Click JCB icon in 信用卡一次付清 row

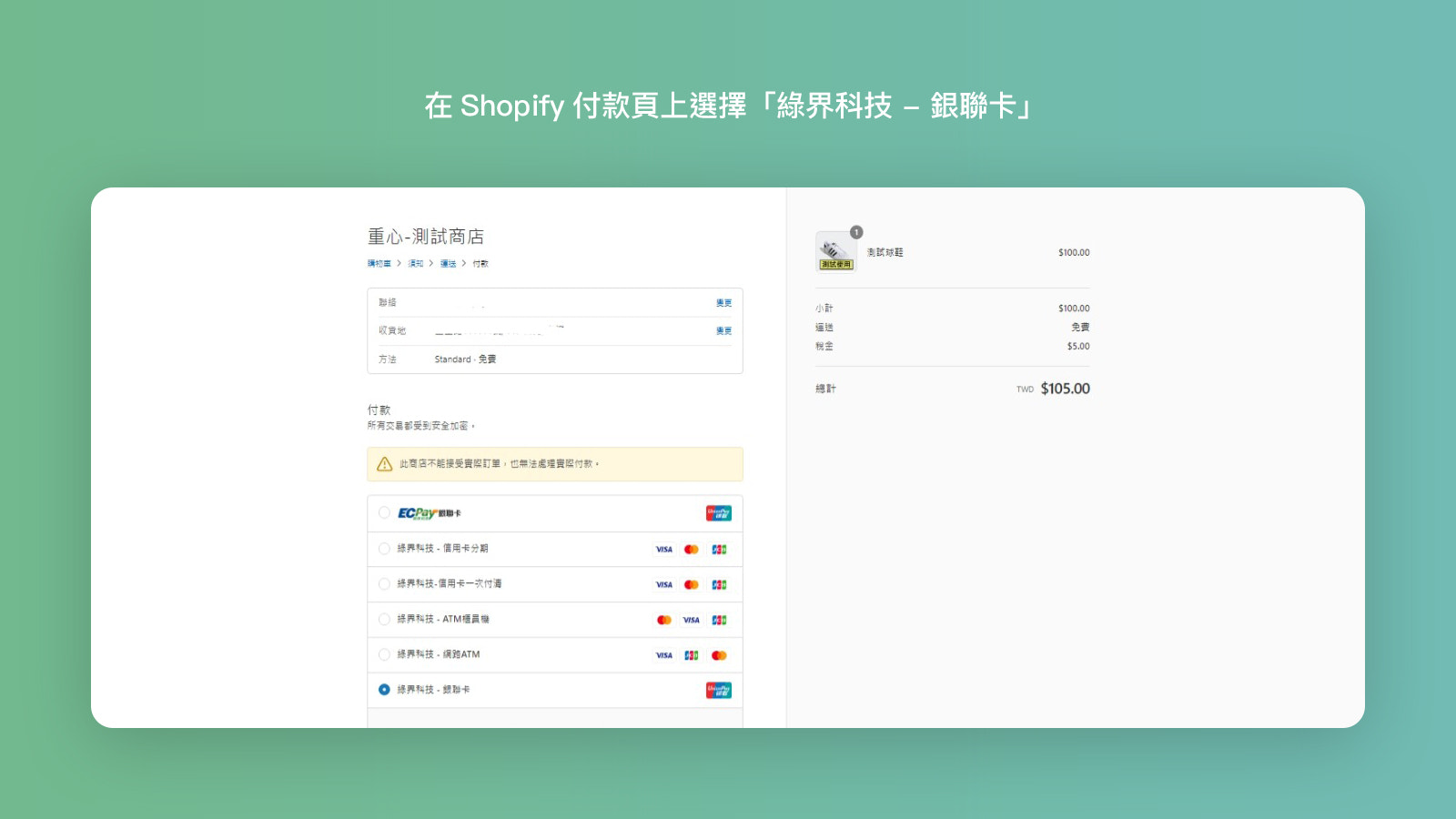(719, 585)
